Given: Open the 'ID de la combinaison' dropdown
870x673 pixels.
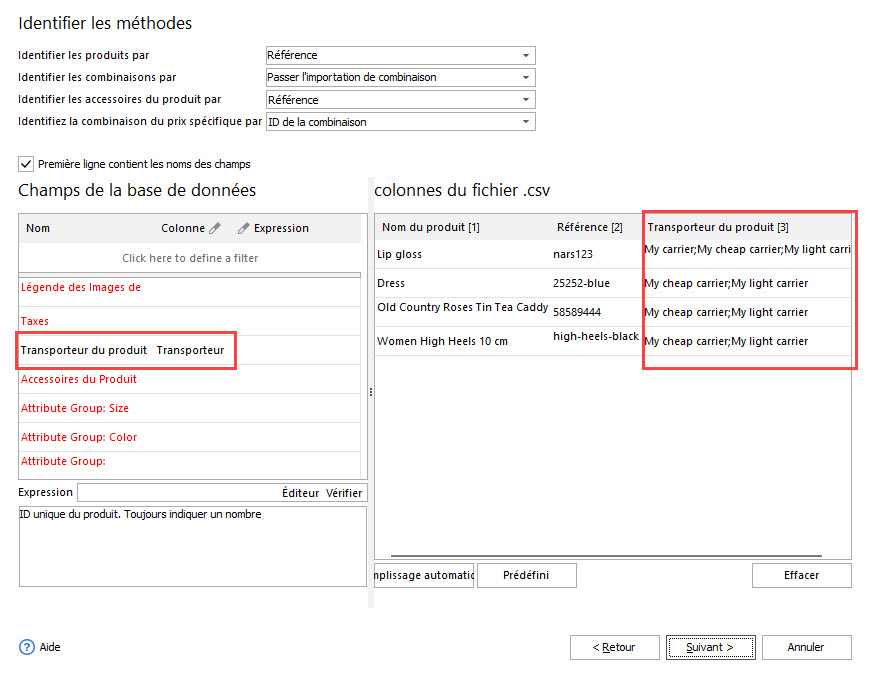Looking at the screenshot, I should coord(401,122).
